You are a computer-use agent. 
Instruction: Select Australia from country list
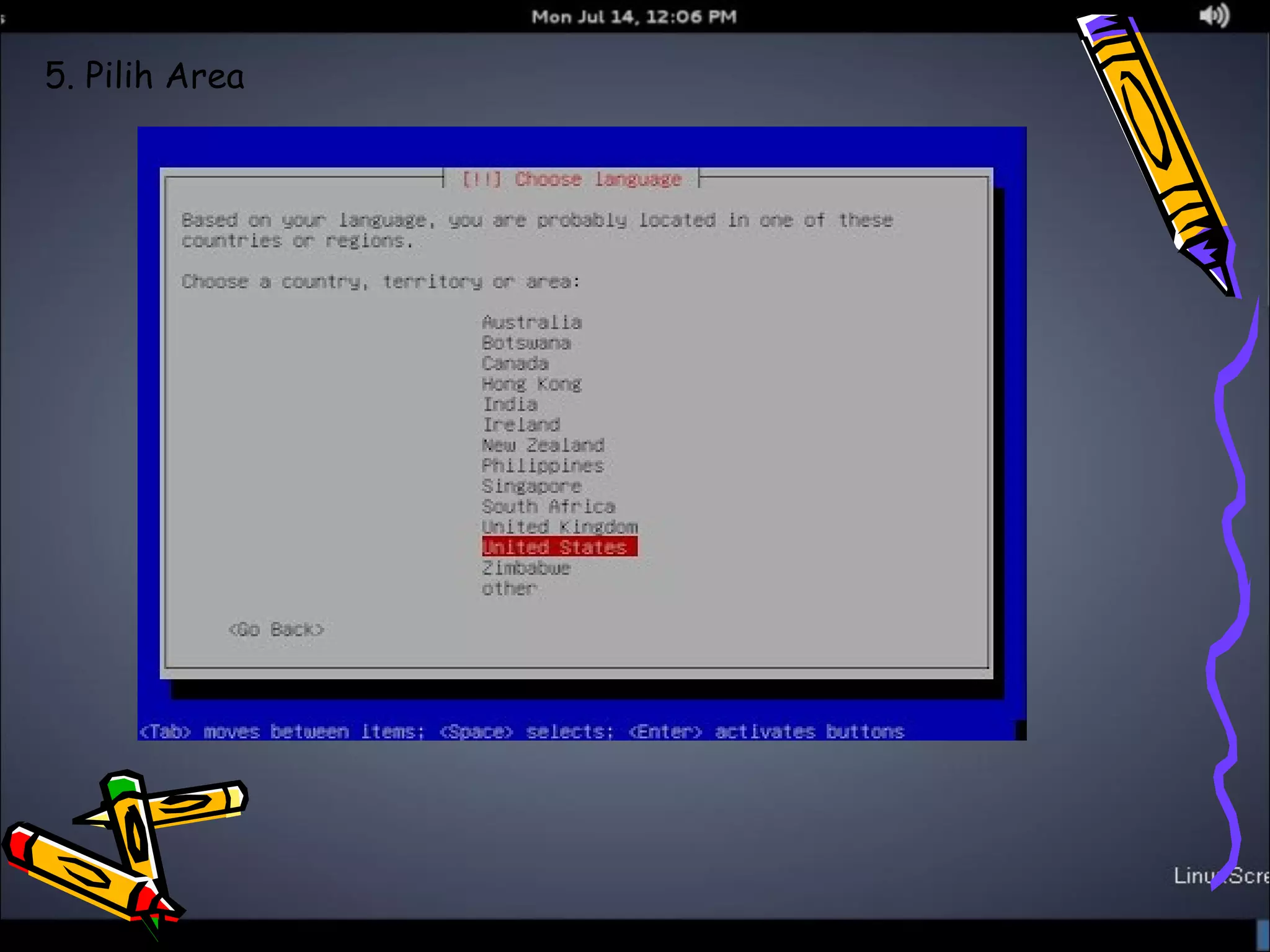coord(531,322)
